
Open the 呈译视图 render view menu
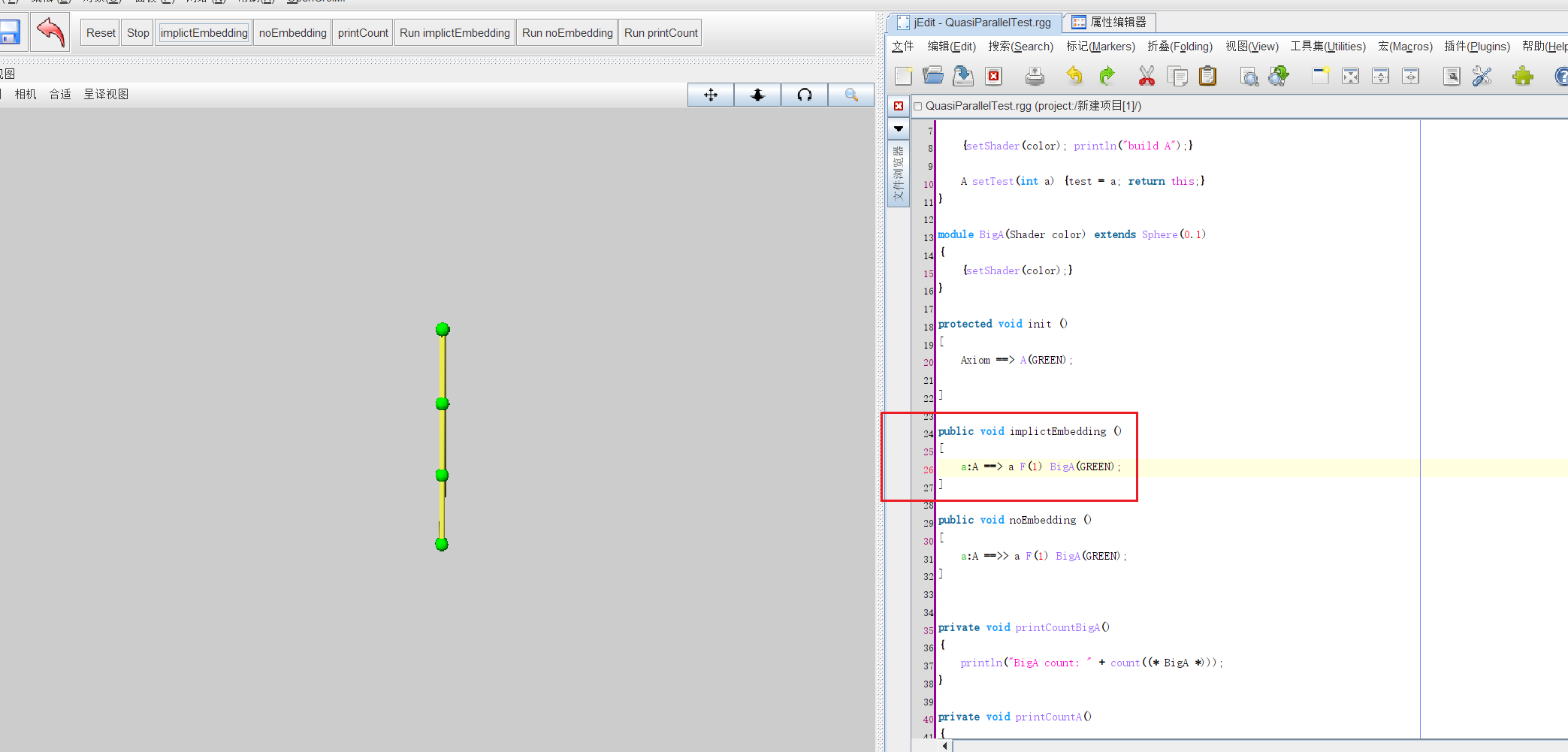click(x=106, y=94)
